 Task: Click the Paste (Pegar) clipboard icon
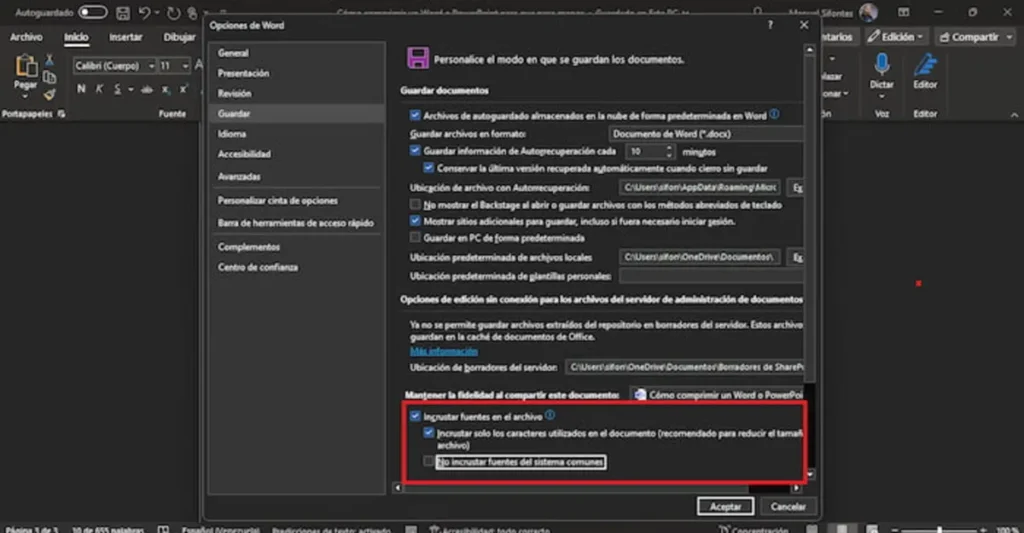click(x=25, y=67)
